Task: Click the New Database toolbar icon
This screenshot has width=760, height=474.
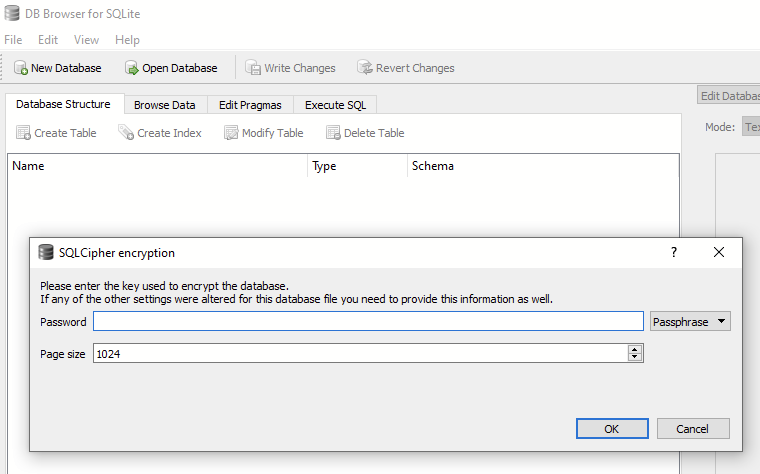Action: click(x=21, y=68)
